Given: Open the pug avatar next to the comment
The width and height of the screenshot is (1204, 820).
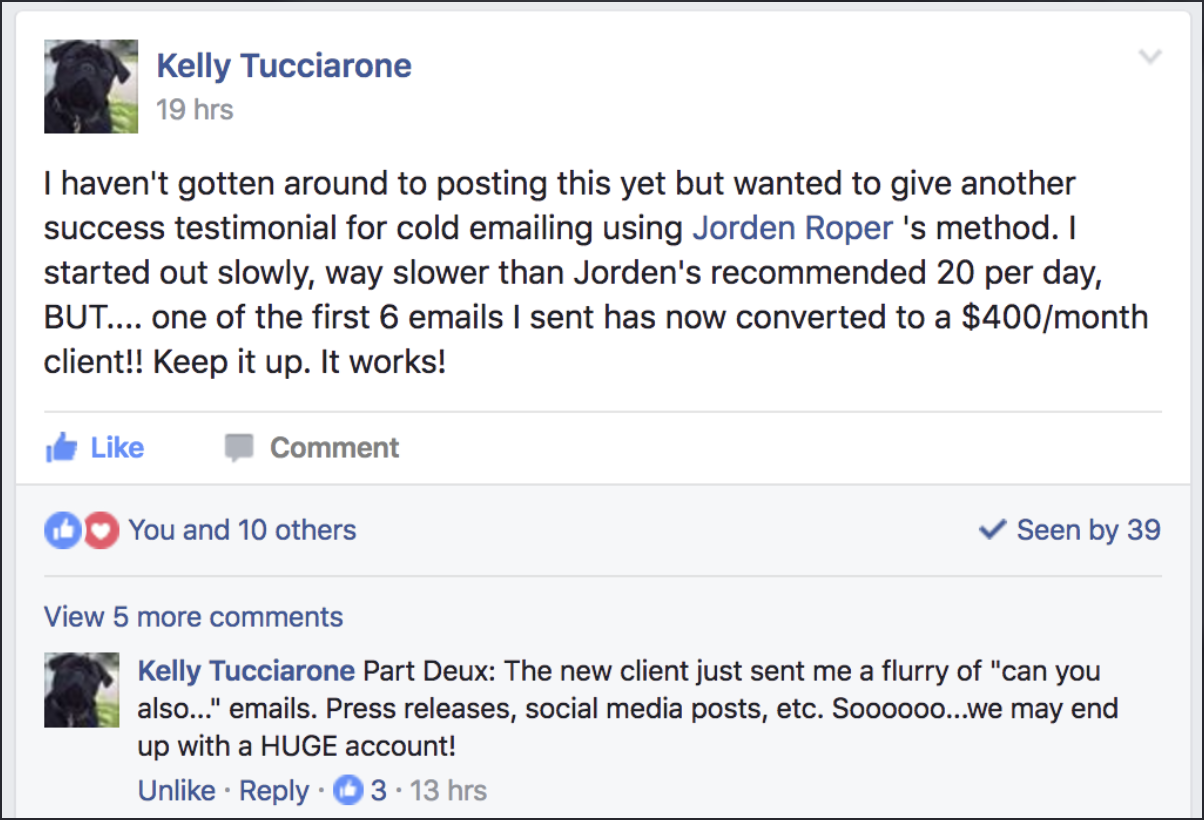Looking at the screenshot, I should click(82, 689).
